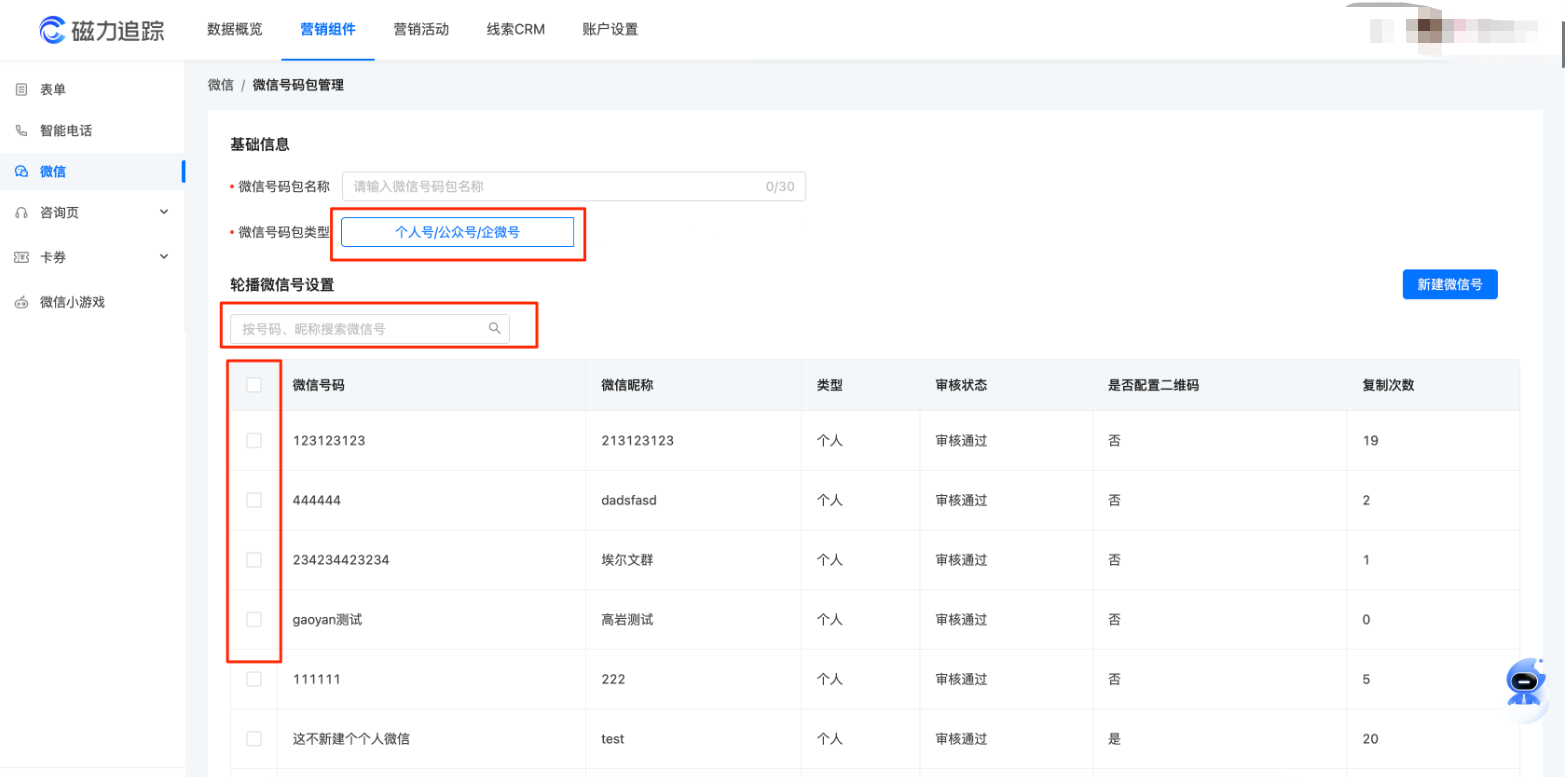
Task: Click the 磁力追踪 logo icon
Action: [52, 30]
